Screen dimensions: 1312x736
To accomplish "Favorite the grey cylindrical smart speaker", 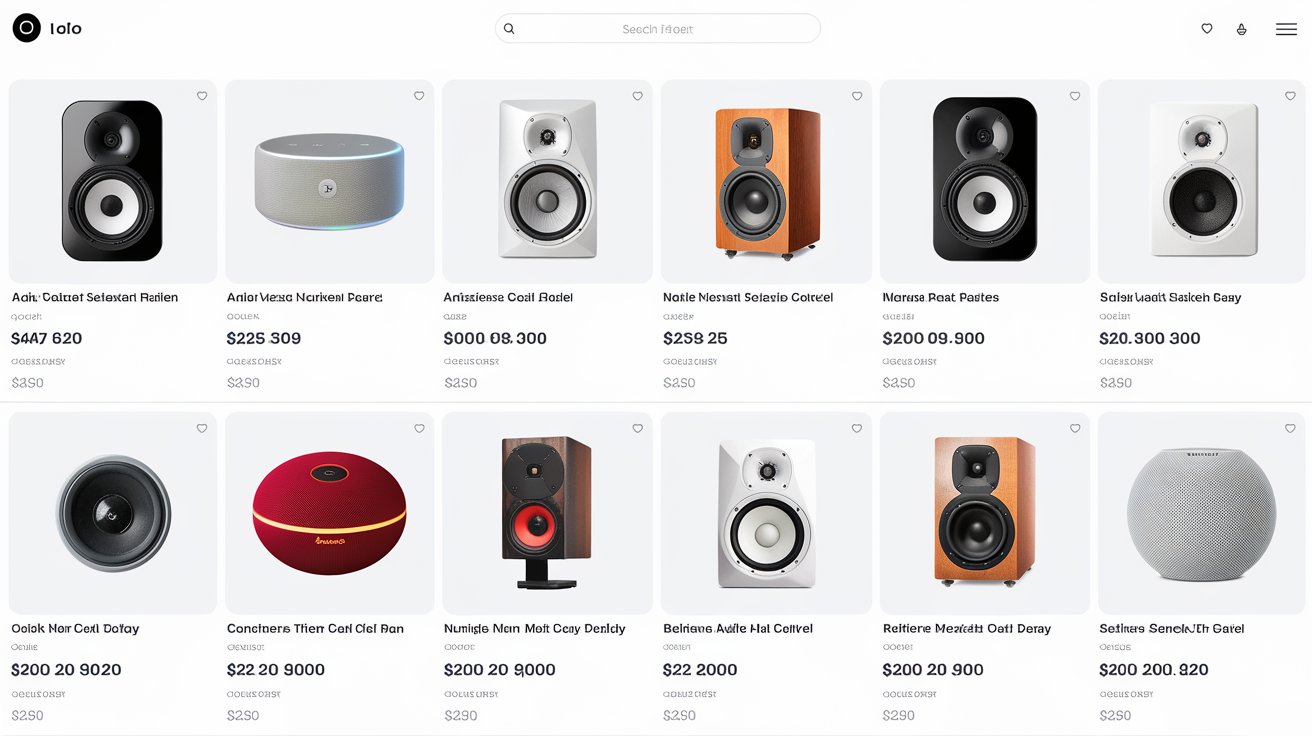I will coord(419,96).
